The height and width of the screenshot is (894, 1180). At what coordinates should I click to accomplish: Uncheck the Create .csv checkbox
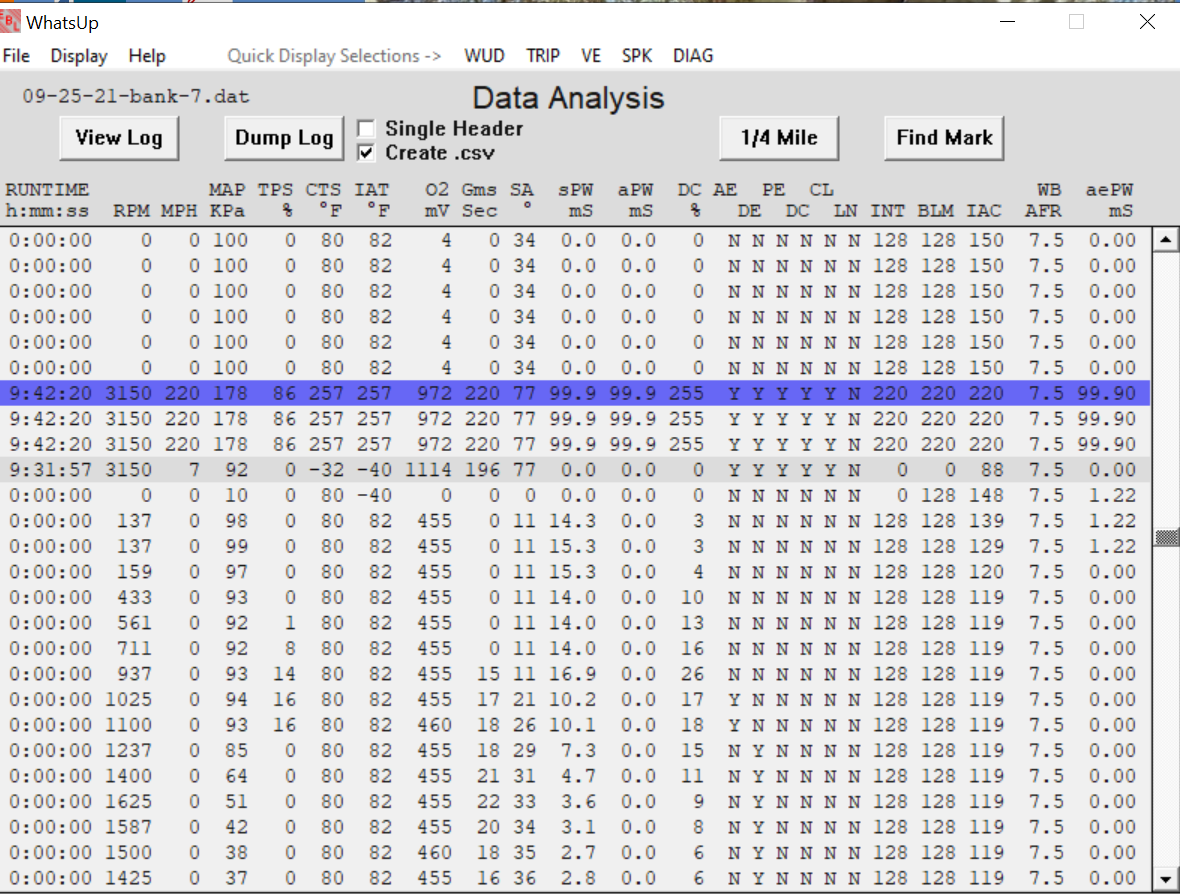367,153
